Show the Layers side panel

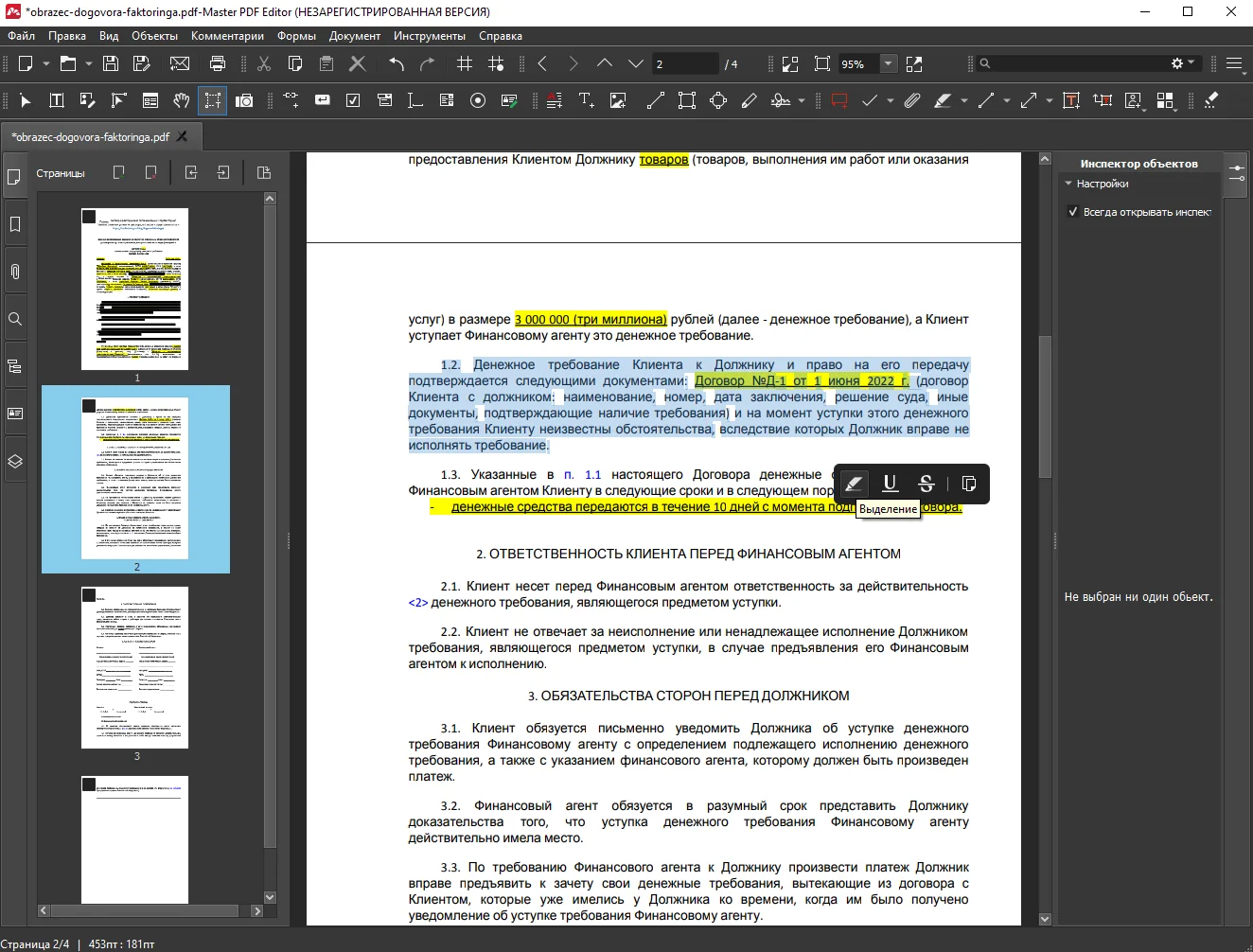15,461
